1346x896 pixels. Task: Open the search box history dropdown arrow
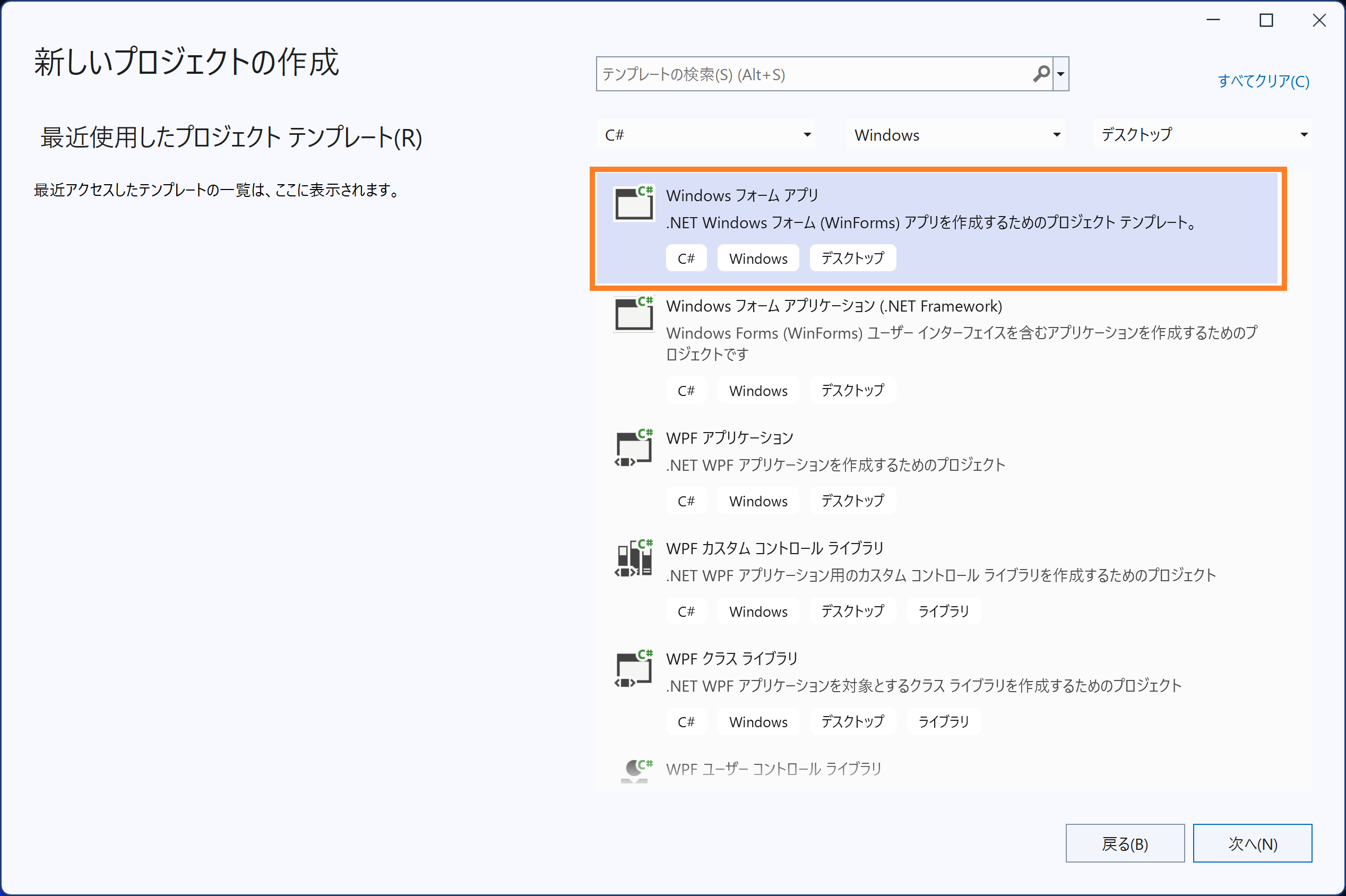click(1061, 74)
